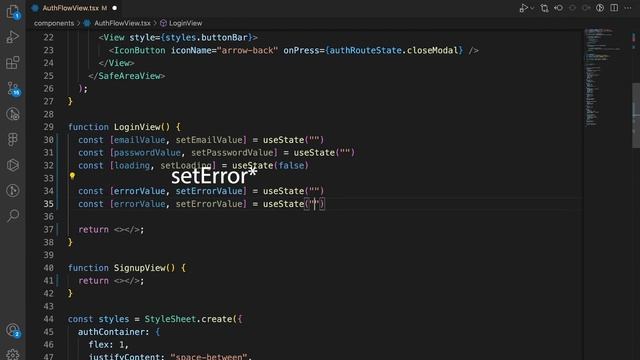Click setErrorValue on line 35
Image resolution: width=640 pixels, height=360 pixels.
209,204
